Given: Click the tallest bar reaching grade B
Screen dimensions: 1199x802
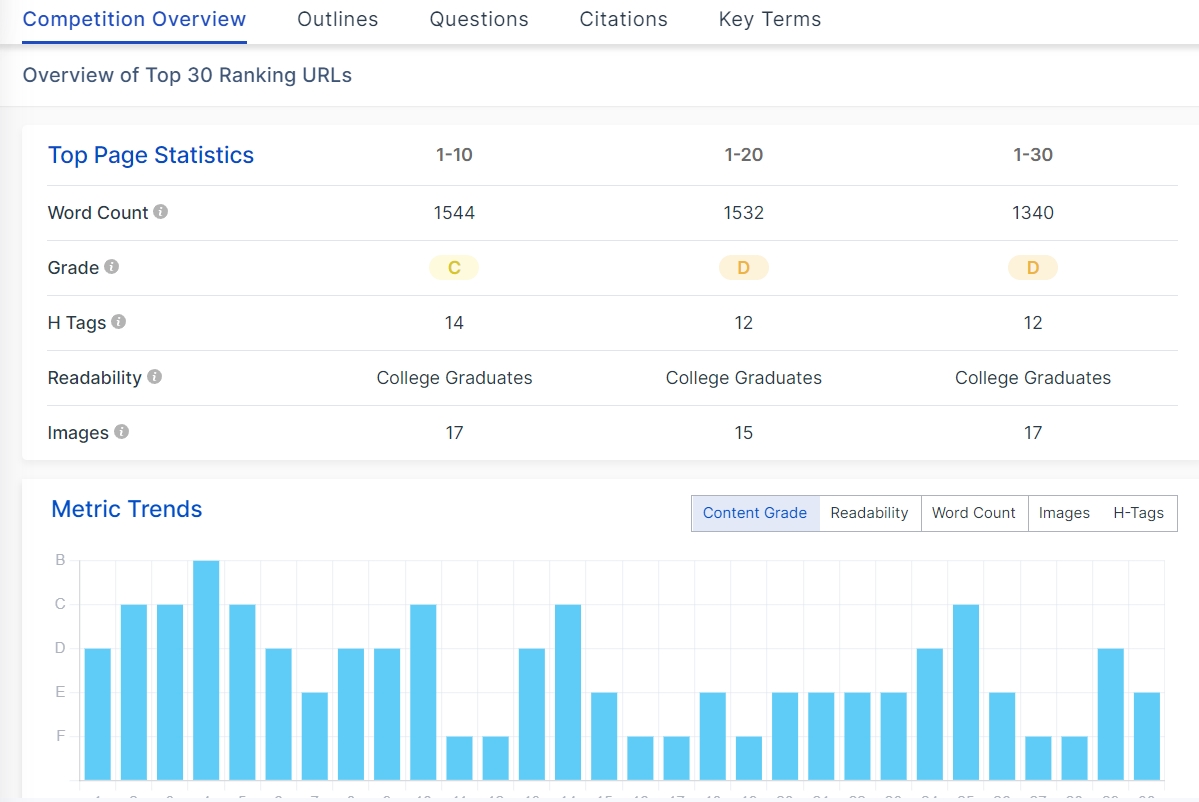Looking at the screenshot, I should click(x=206, y=670).
